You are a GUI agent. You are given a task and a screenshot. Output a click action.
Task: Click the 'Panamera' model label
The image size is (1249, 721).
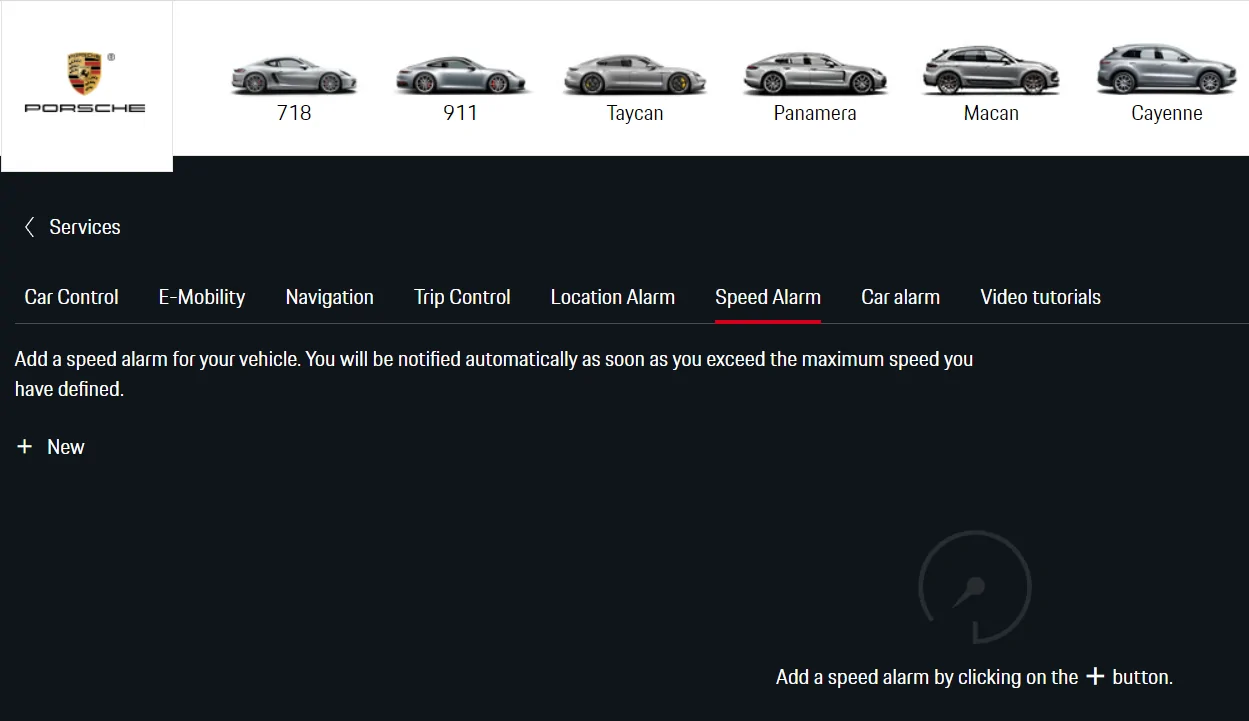[815, 113]
